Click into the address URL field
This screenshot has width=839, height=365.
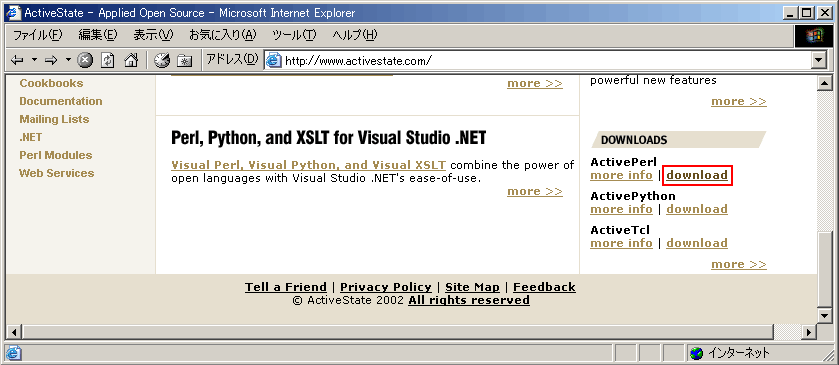(x=545, y=61)
